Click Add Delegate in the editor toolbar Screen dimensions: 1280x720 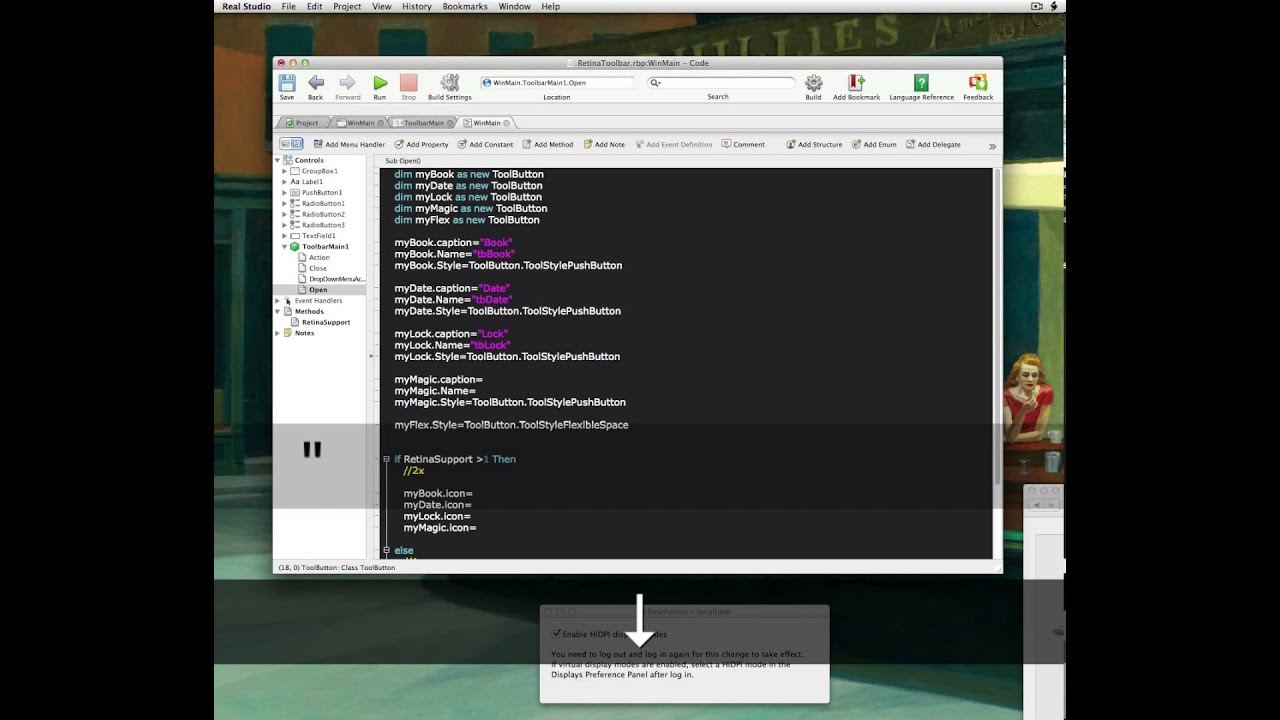pos(933,144)
